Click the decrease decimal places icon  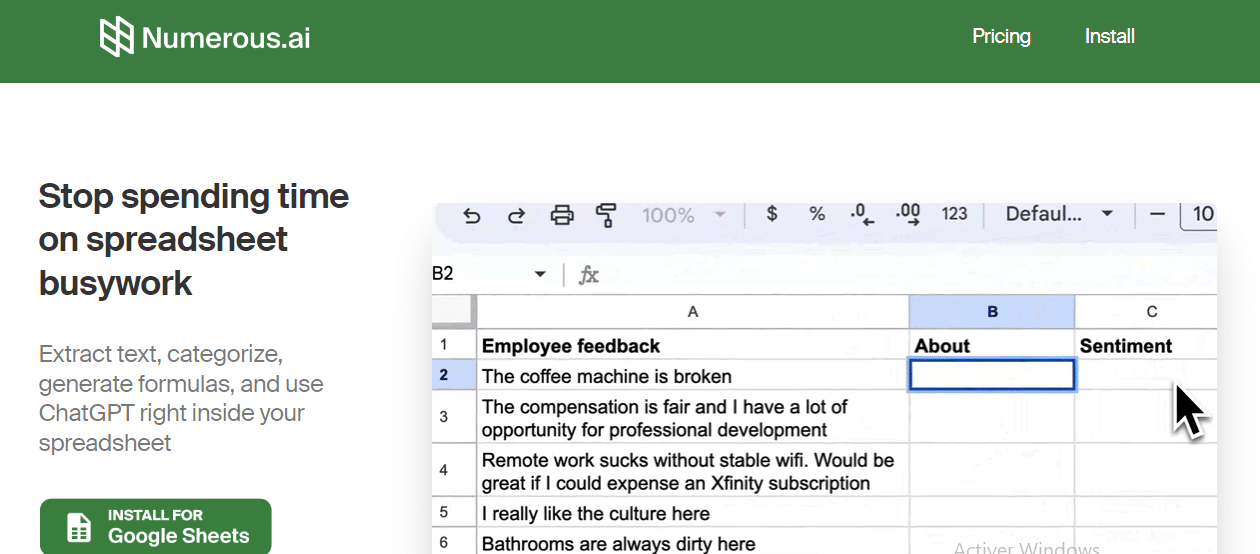coord(862,215)
